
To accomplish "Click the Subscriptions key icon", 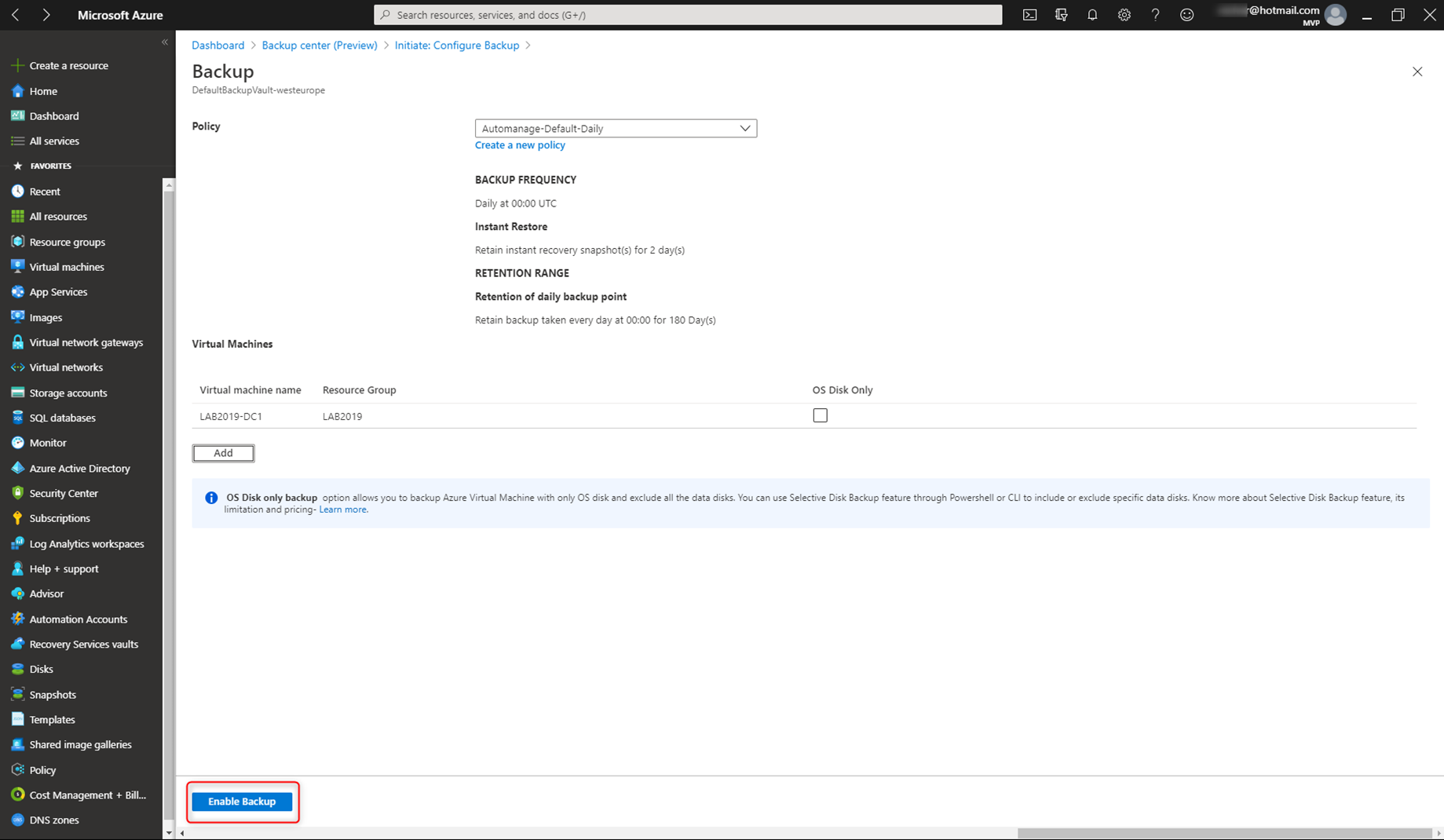I will [x=17, y=518].
